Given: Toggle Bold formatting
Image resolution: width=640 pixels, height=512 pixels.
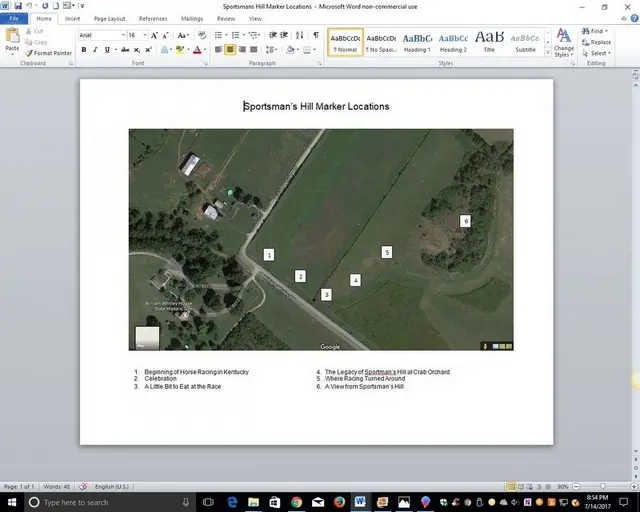Looking at the screenshot, I should click(84, 50).
